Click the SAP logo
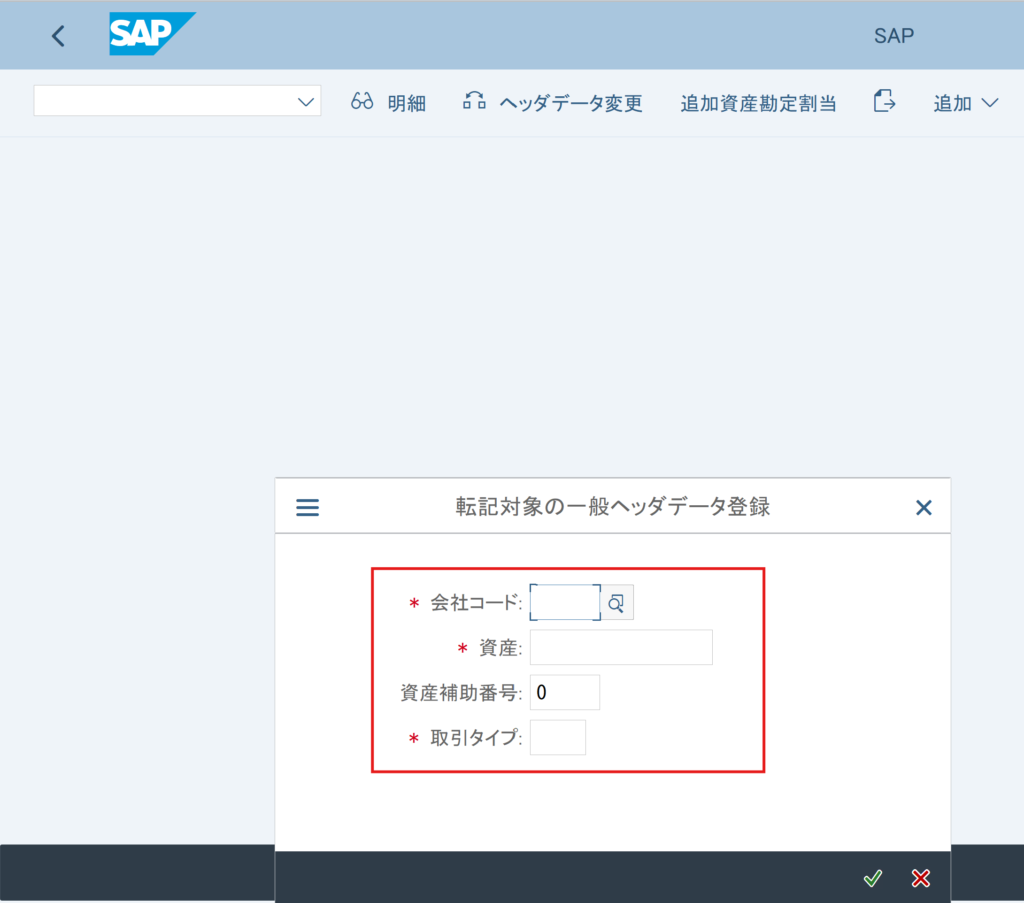This screenshot has width=1024, height=903. pyautogui.click(x=151, y=35)
